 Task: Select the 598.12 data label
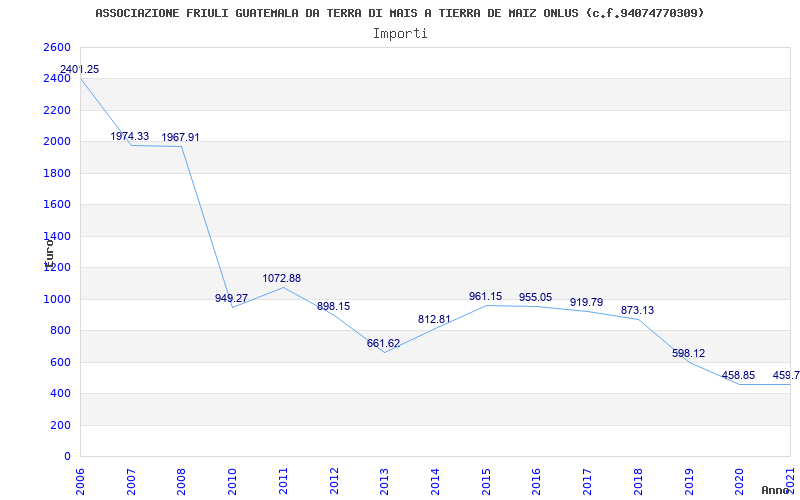pyautogui.click(x=688, y=354)
